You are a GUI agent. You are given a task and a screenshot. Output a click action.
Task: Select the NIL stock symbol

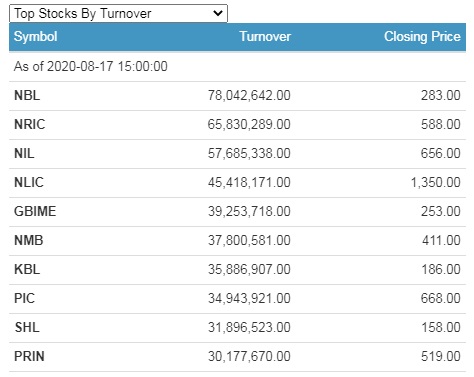24,154
